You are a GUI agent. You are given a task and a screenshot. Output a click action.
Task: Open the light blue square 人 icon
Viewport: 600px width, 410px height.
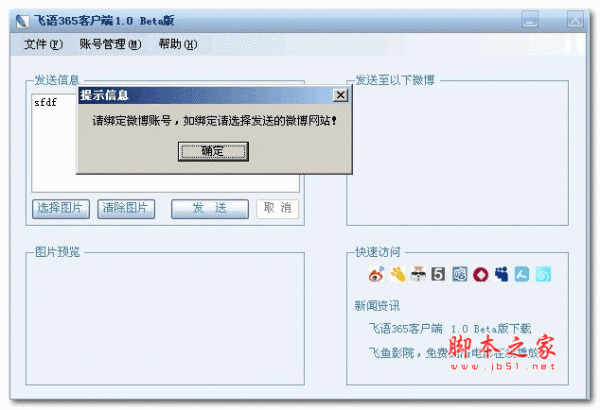522,274
